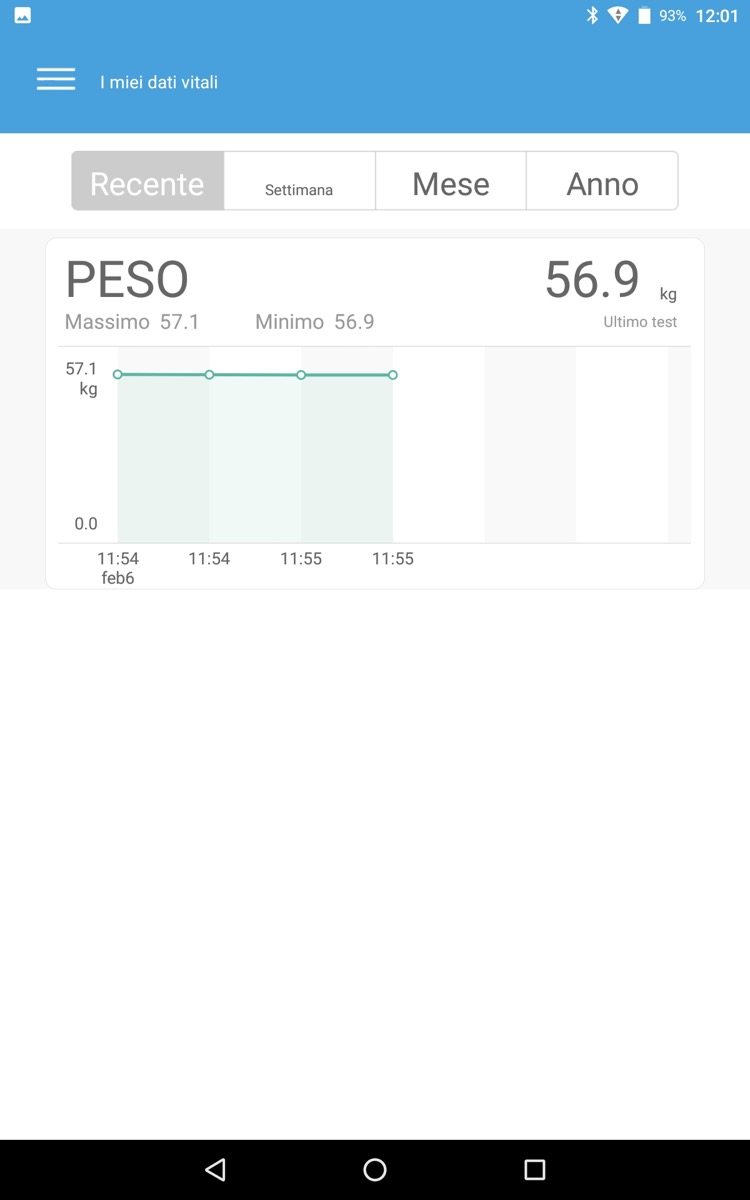The height and width of the screenshot is (1200, 750).
Task: Tap the Android back navigation button
Action: (215, 1169)
